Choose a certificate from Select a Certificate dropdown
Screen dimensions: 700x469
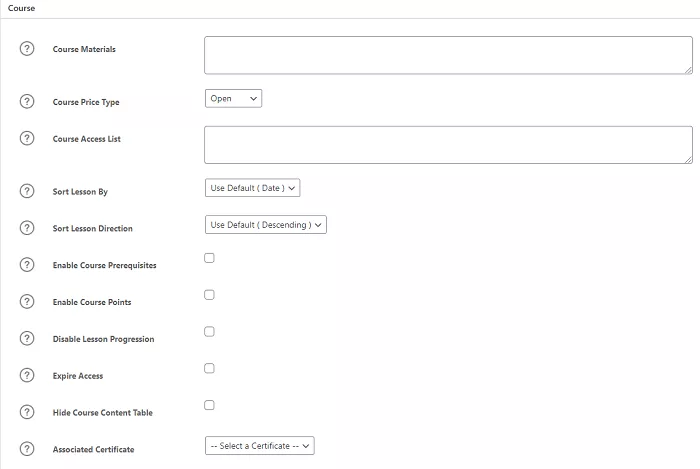(x=260, y=446)
